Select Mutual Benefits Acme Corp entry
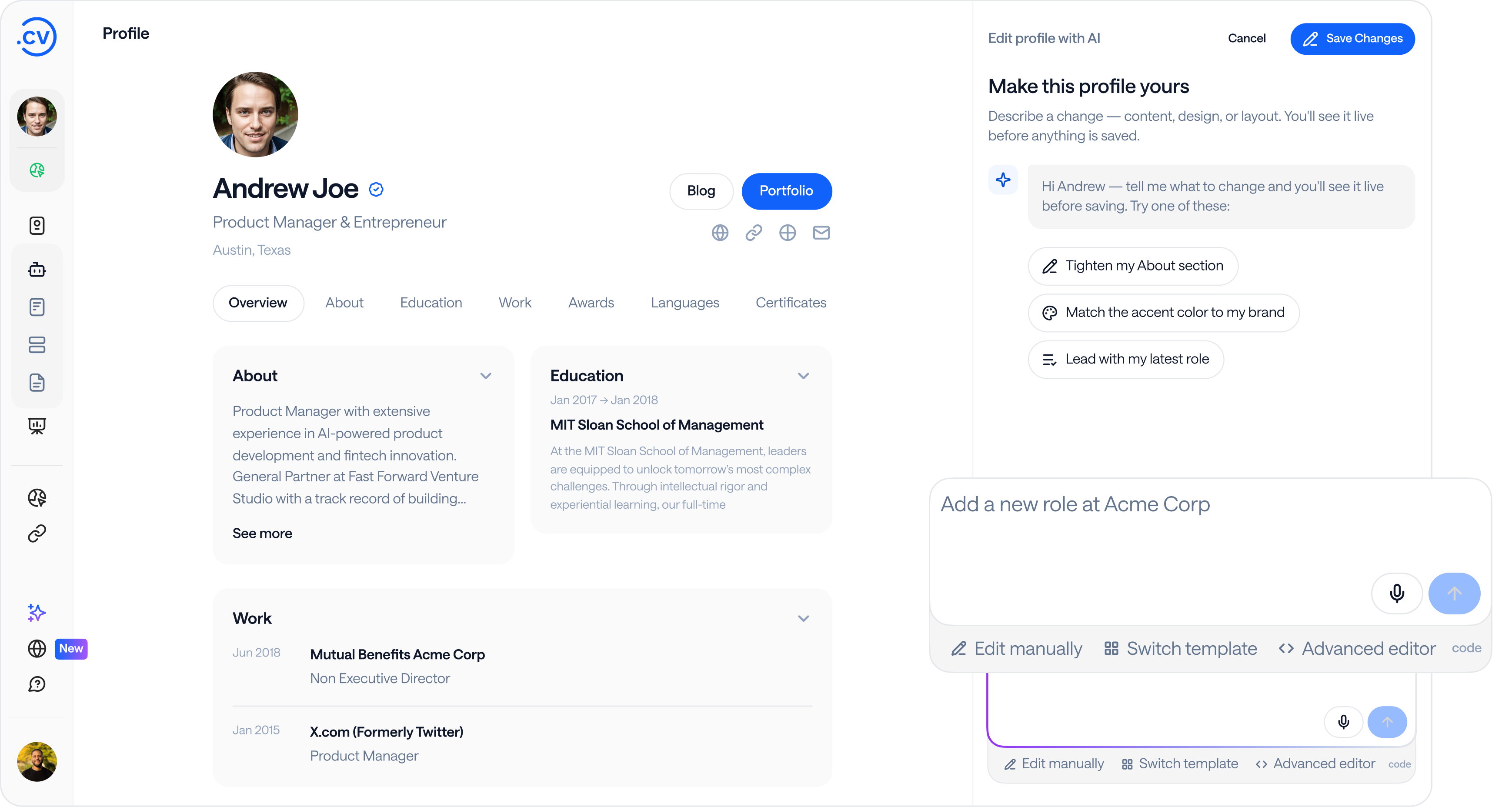The height and width of the screenshot is (807, 1512). [397, 654]
